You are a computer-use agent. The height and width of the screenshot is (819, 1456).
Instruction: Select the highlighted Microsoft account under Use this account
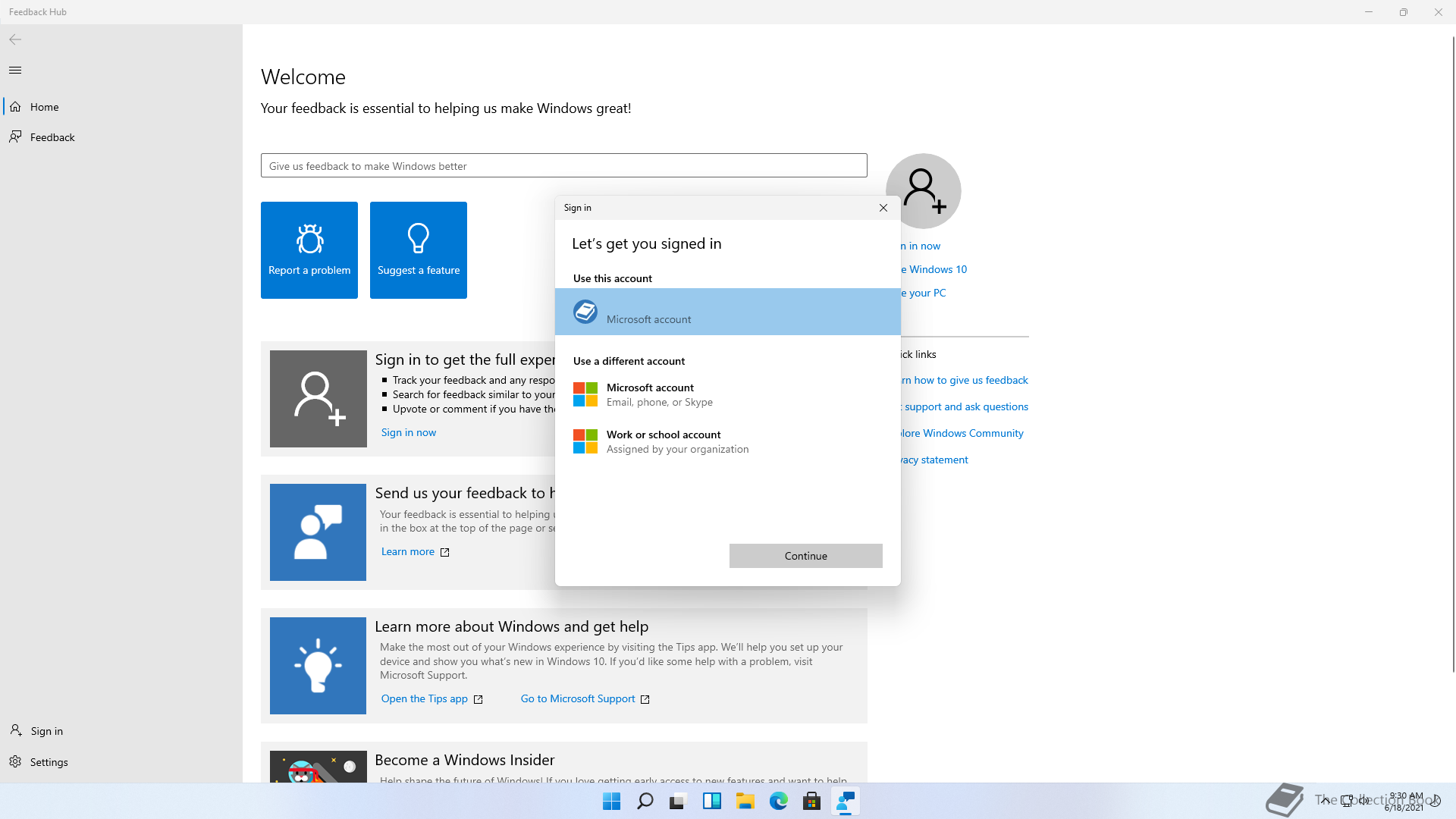coord(726,312)
